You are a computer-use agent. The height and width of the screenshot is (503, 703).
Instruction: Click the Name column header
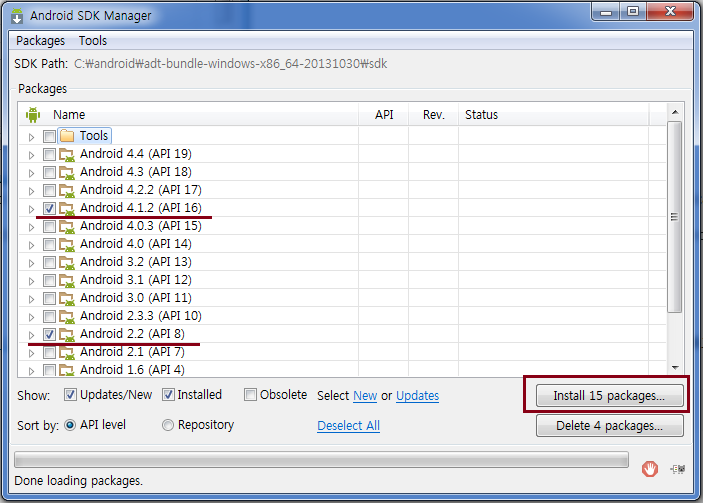pos(188,115)
